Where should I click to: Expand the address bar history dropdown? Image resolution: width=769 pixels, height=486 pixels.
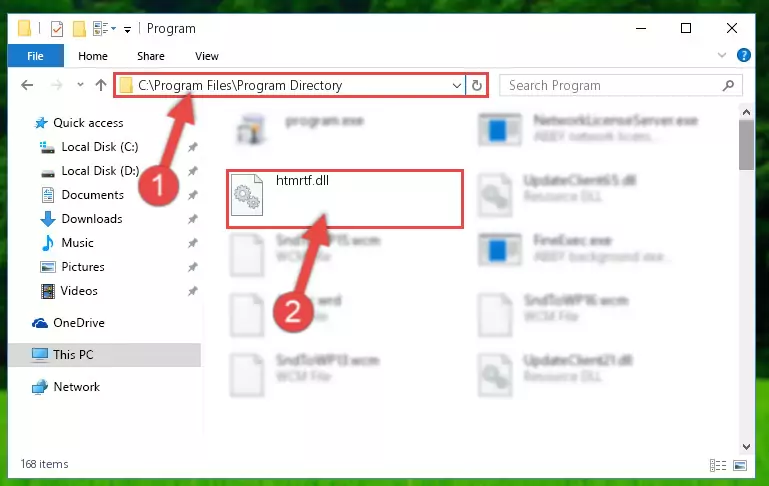tap(457, 85)
